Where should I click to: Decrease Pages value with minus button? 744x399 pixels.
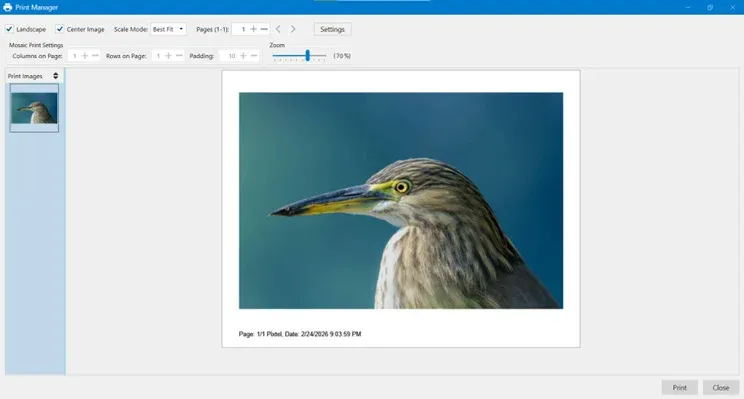[x=264, y=29]
